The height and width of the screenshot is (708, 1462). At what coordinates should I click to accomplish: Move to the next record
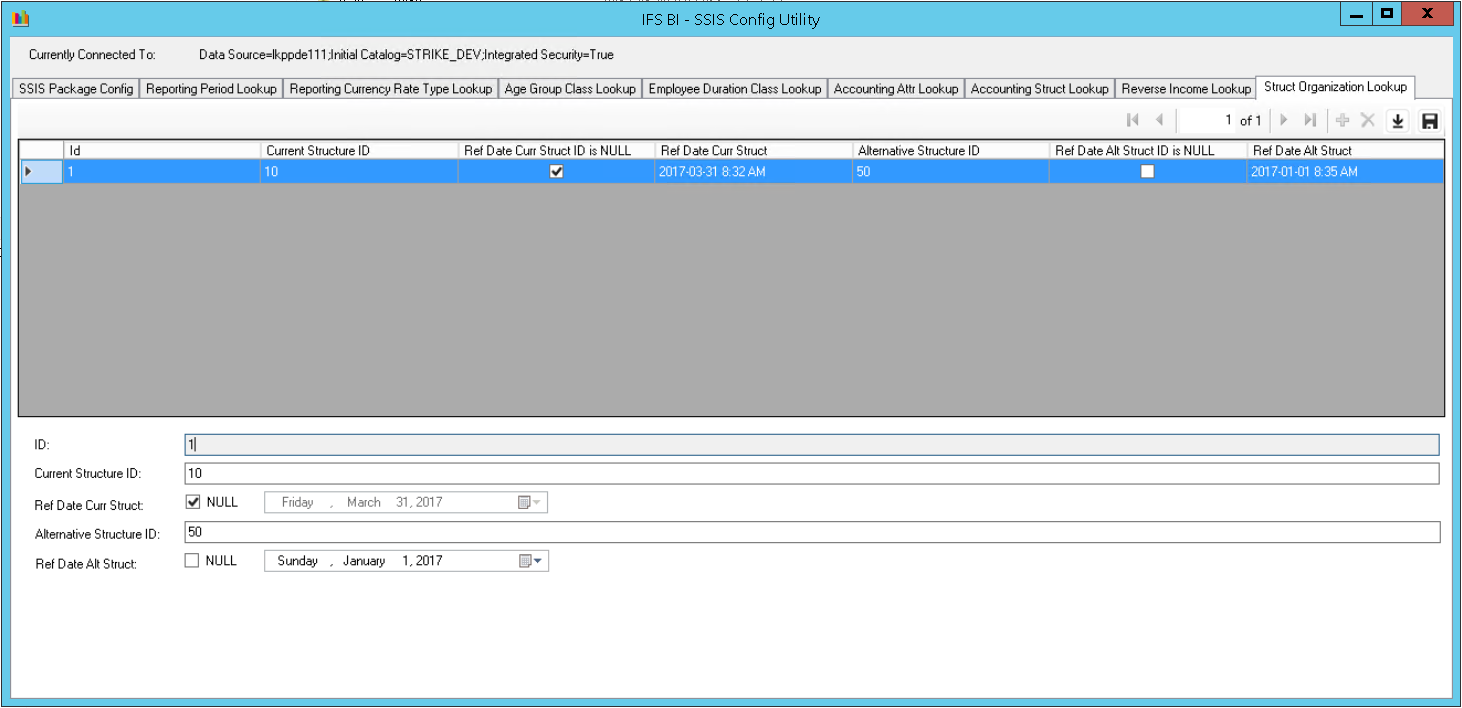tap(1284, 121)
